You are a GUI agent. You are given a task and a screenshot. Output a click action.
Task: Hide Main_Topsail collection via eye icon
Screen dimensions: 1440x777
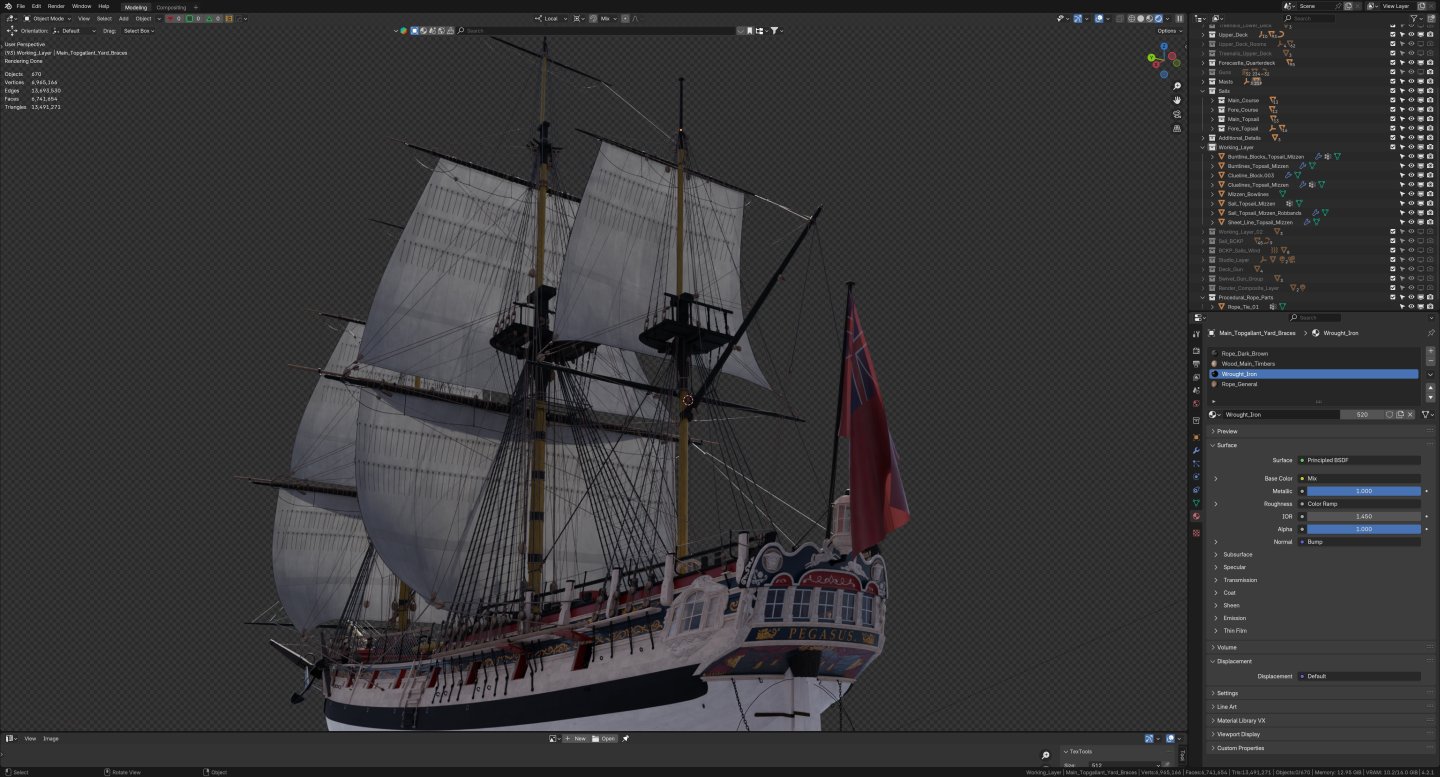click(1411, 119)
